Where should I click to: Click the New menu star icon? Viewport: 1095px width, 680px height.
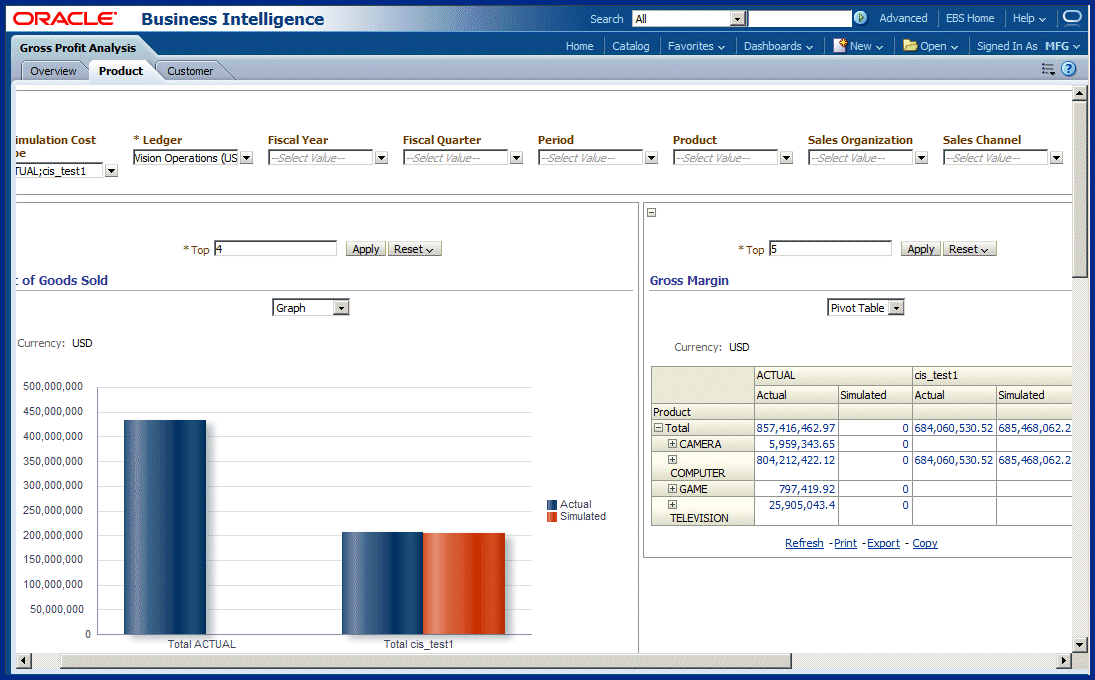coord(840,45)
